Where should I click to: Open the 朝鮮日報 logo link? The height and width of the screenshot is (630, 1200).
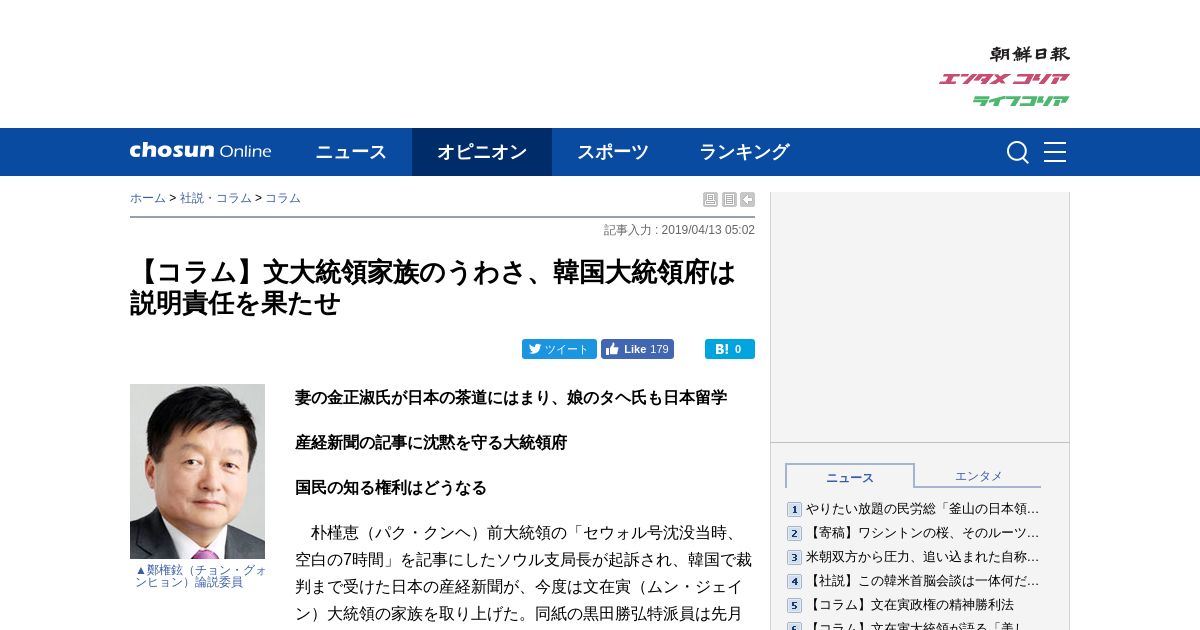[x=1030, y=54]
